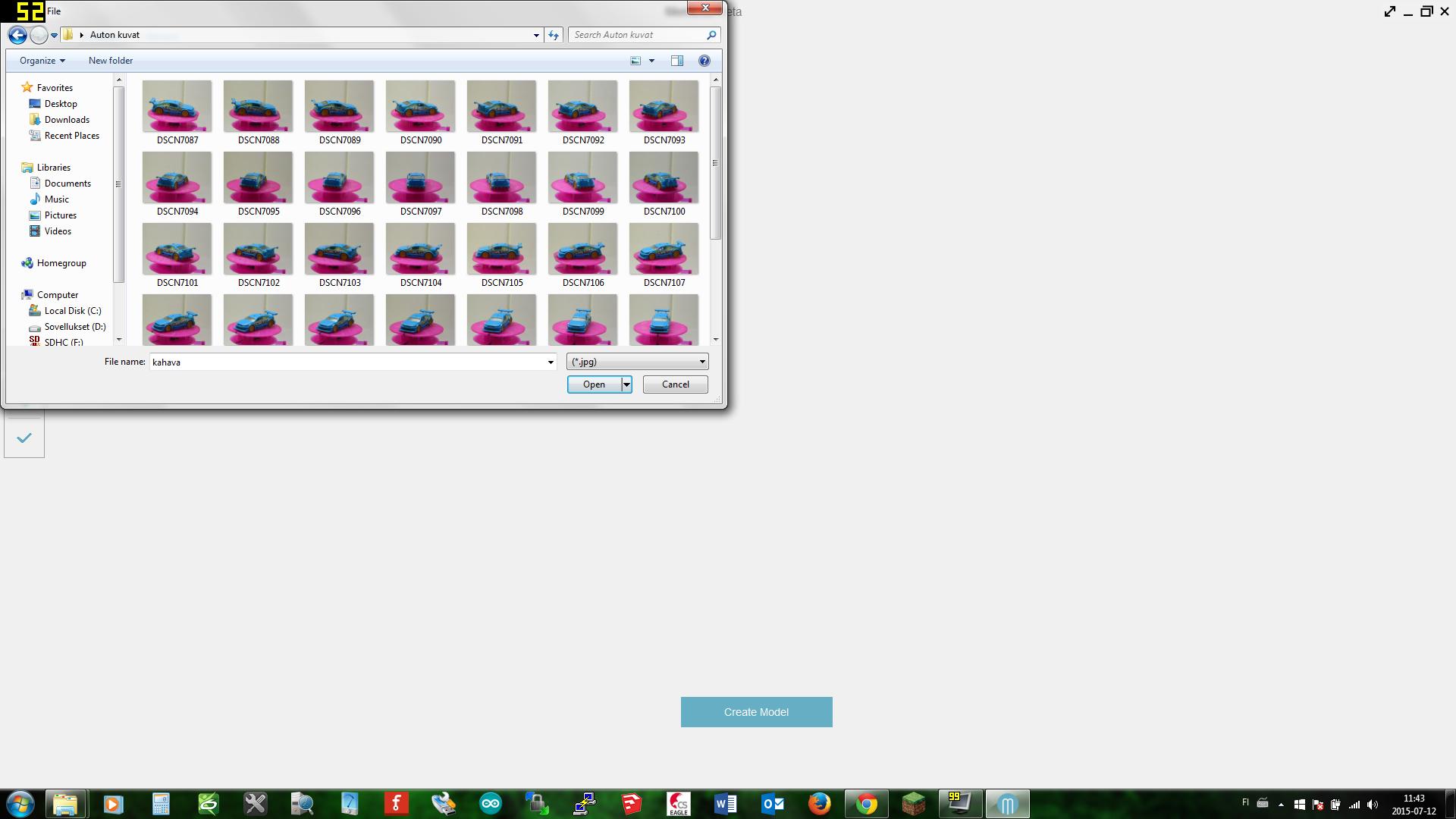The width and height of the screenshot is (1456, 819).
Task: Click the Create Model button
Action: coord(756,712)
